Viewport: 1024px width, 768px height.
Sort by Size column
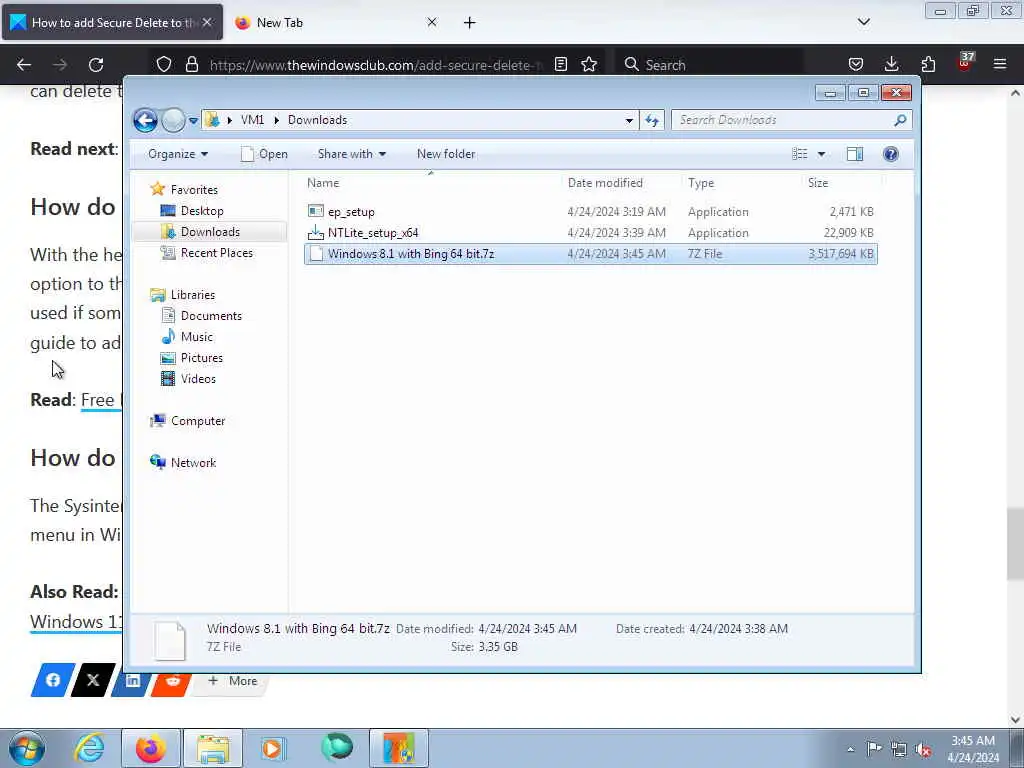[818, 183]
